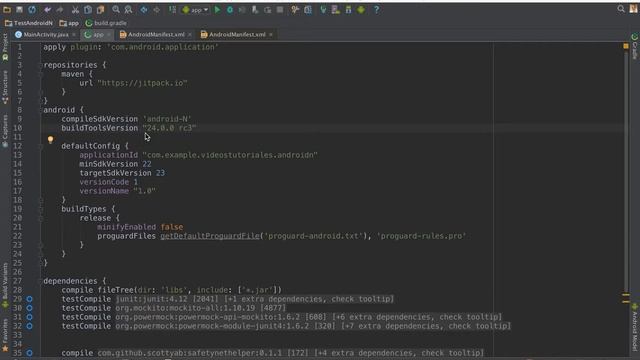Click gutter dependency icon on line 30
Image resolution: width=640 pixels, height=360 pixels.
click(29, 308)
